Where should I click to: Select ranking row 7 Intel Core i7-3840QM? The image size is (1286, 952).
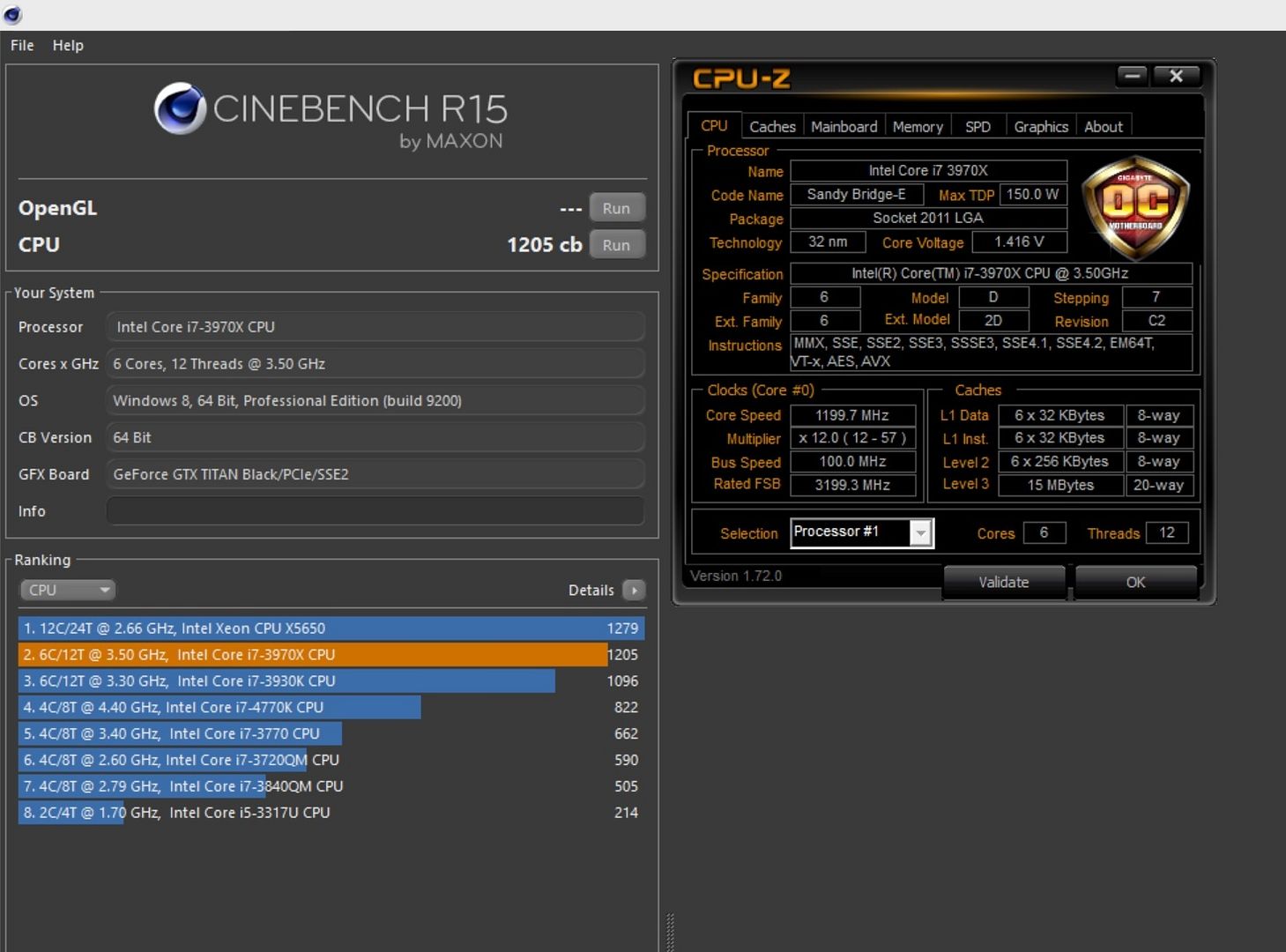click(331, 786)
